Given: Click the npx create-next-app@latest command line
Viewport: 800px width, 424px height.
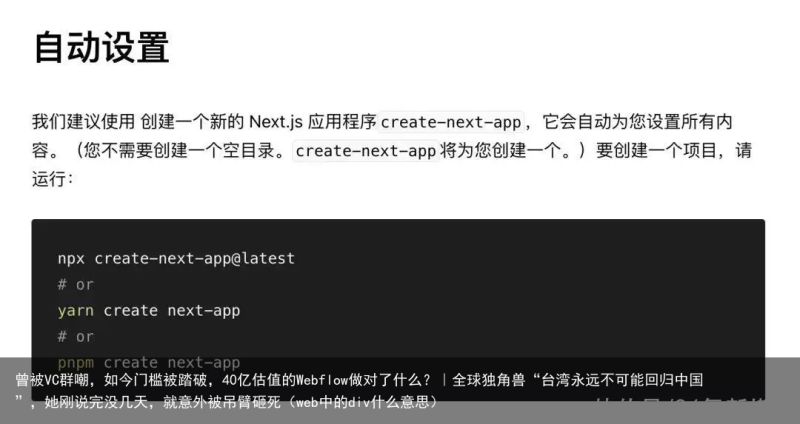Looking at the screenshot, I should pos(176,258).
